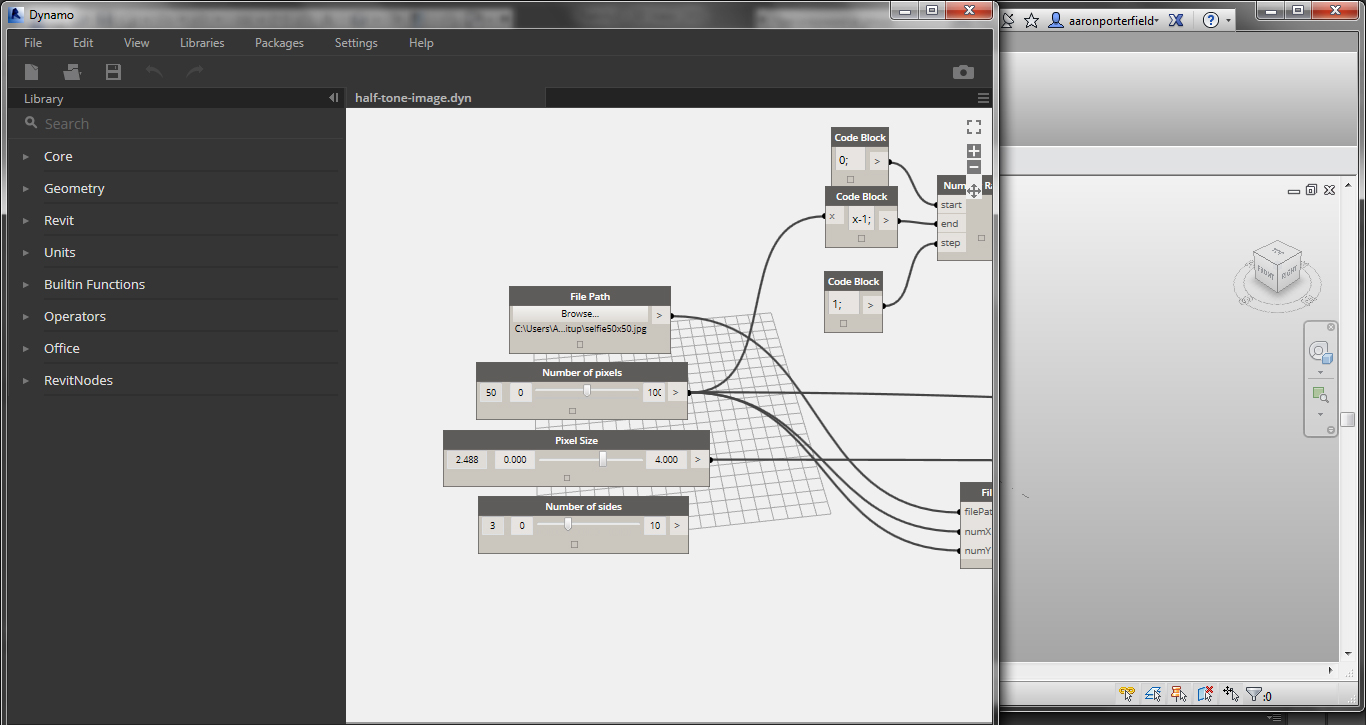Toggle preview square on the 1; Code Block
The image size is (1366, 725).
coord(843,323)
